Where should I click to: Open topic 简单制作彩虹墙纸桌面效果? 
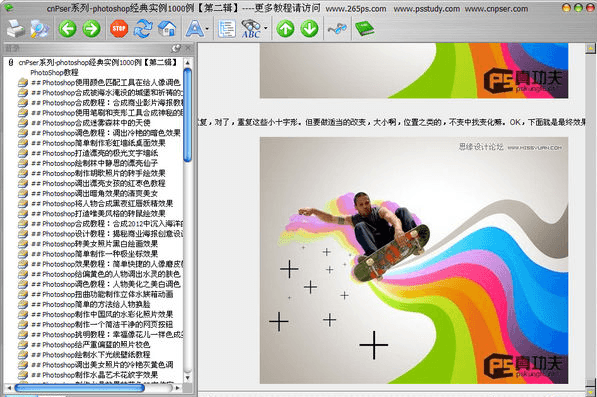tap(98, 143)
